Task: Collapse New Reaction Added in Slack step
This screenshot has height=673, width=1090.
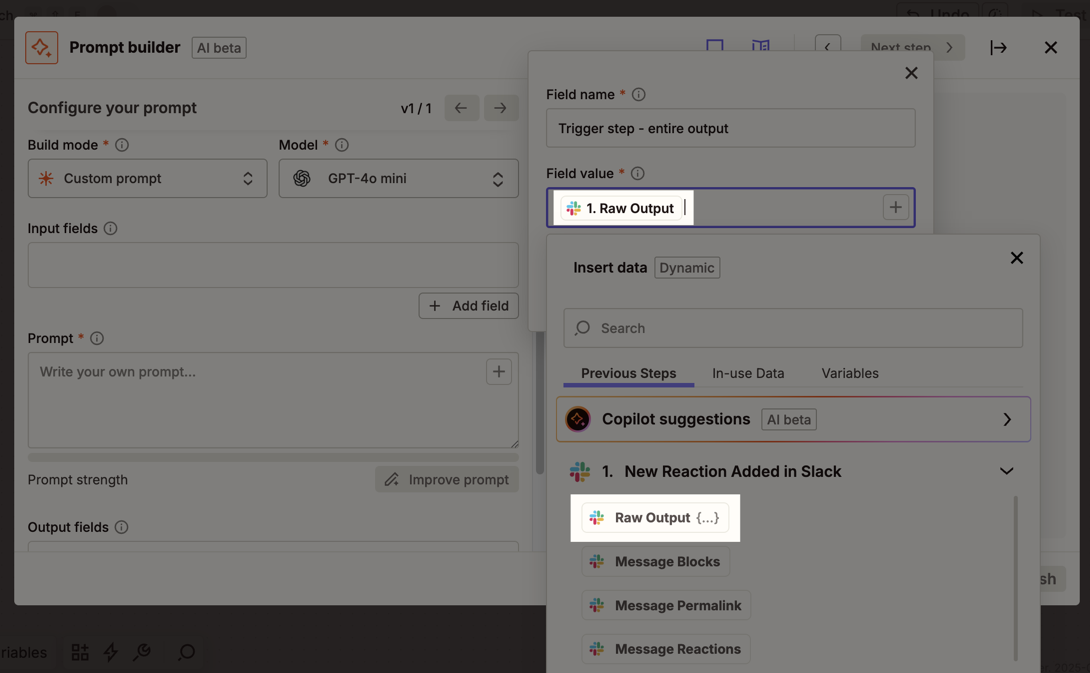Action: [x=1006, y=471]
